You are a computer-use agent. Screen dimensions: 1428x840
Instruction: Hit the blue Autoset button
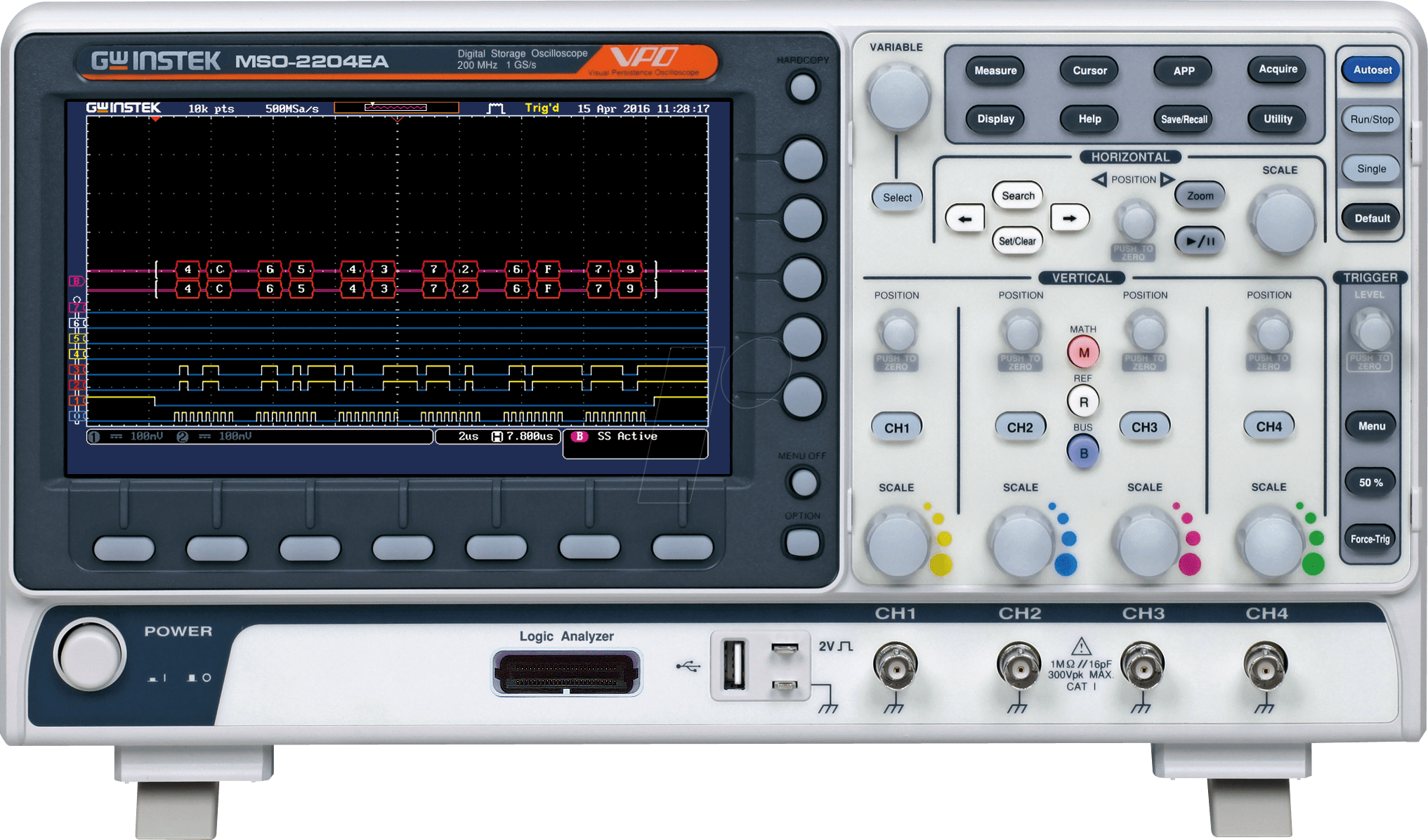[1372, 70]
